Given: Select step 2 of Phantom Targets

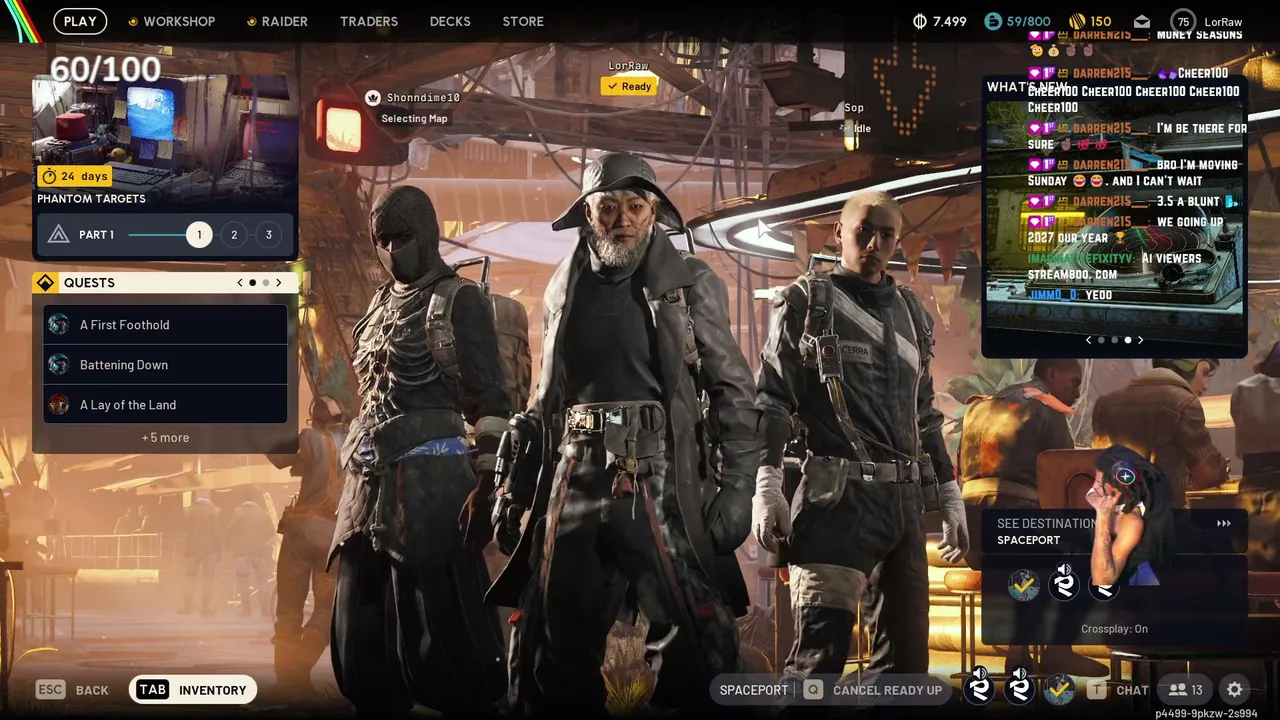Looking at the screenshot, I should coord(234,235).
